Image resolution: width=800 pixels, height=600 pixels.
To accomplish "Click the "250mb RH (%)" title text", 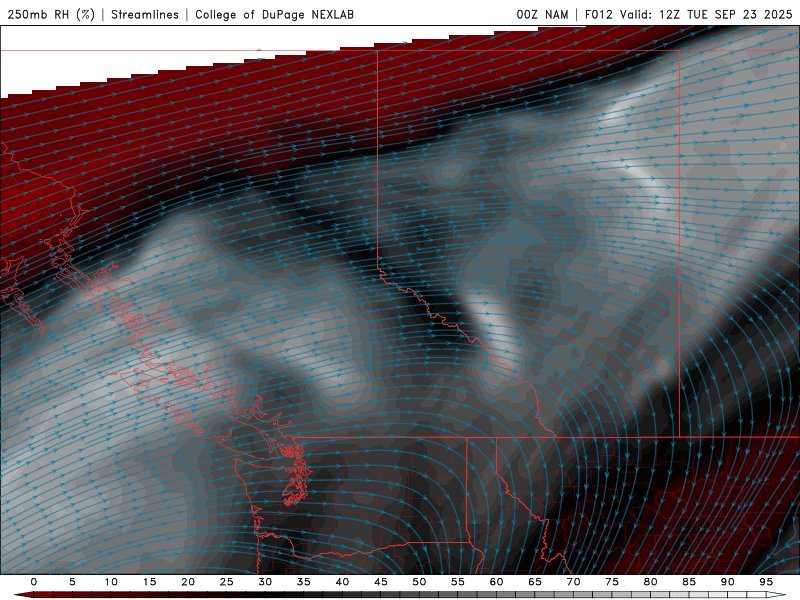I will [51, 14].
